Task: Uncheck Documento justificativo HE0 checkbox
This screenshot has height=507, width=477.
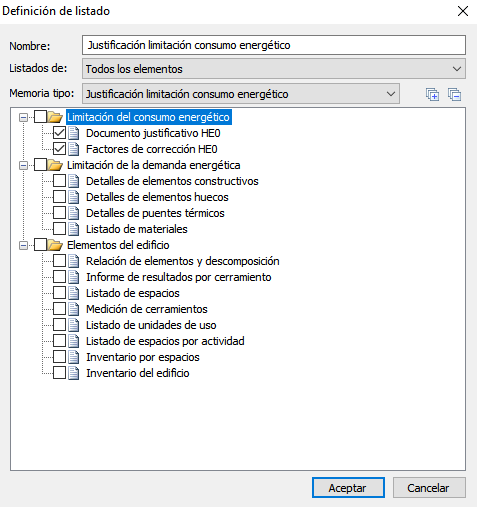Action: [x=59, y=133]
